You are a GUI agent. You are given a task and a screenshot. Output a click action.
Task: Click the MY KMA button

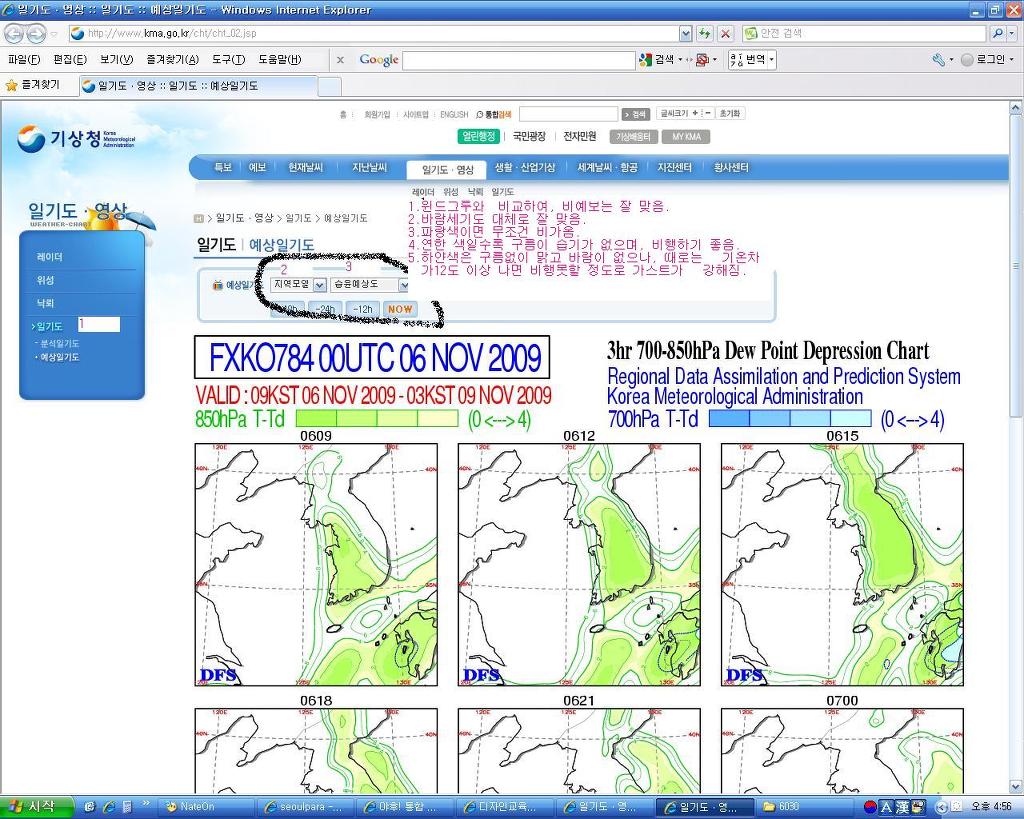click(686, 136)
